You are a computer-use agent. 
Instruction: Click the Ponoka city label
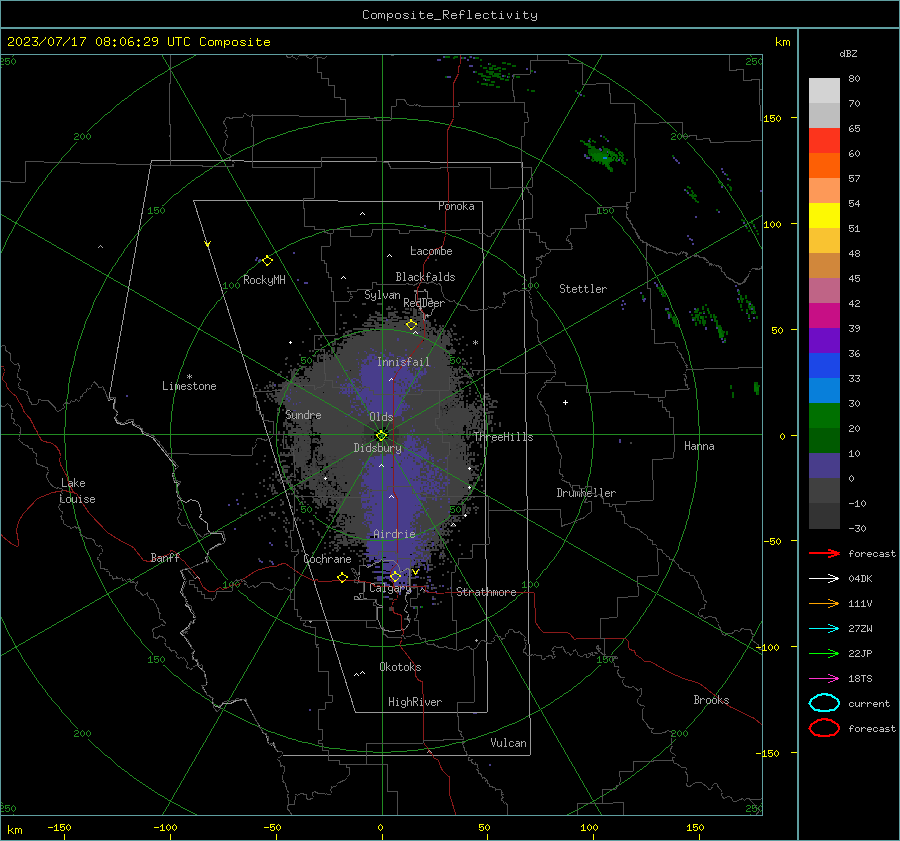point(456,206)
